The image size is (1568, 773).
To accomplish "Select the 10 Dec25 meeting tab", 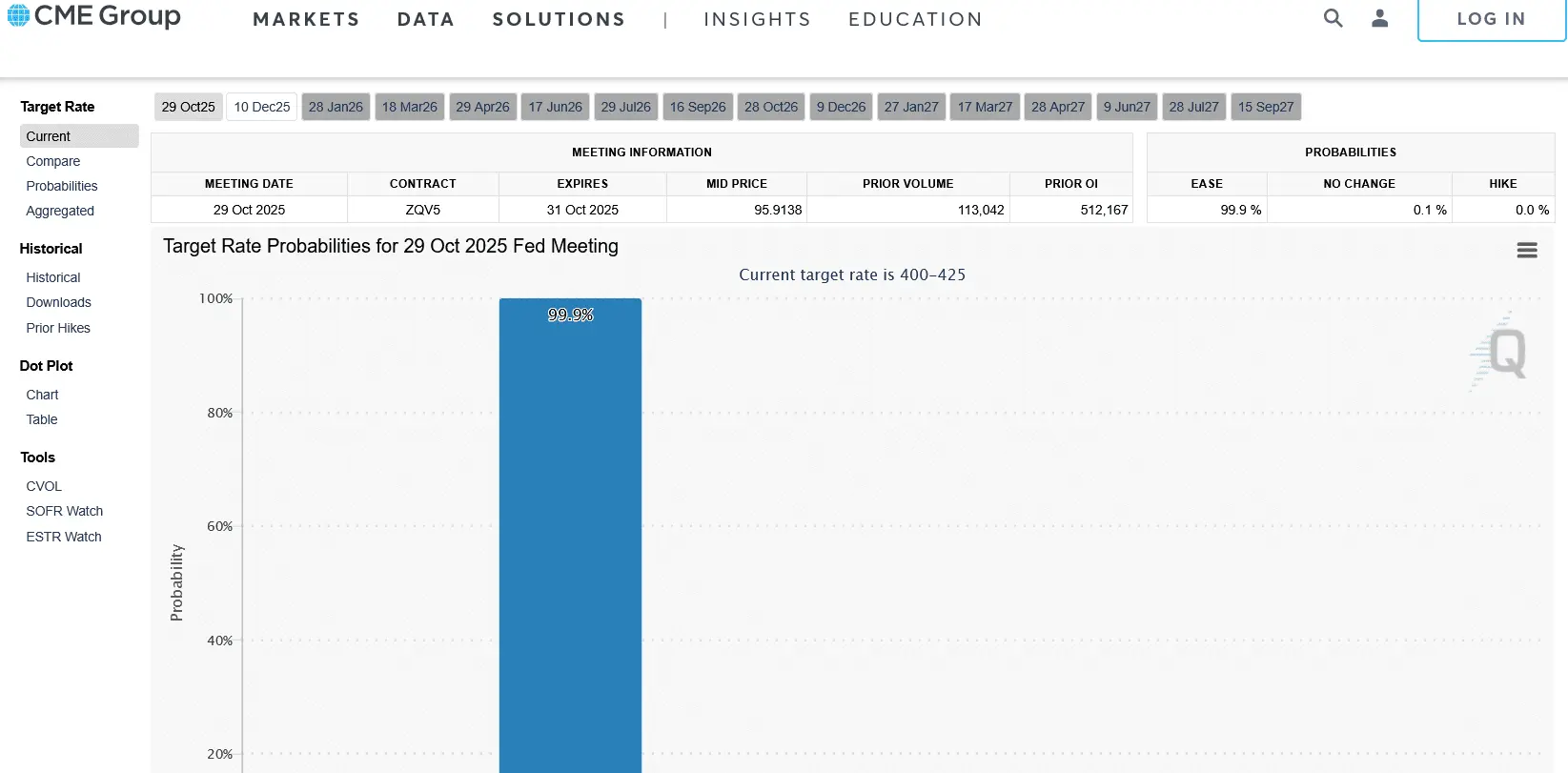I will pyautogui.click(x=262, y=107).
